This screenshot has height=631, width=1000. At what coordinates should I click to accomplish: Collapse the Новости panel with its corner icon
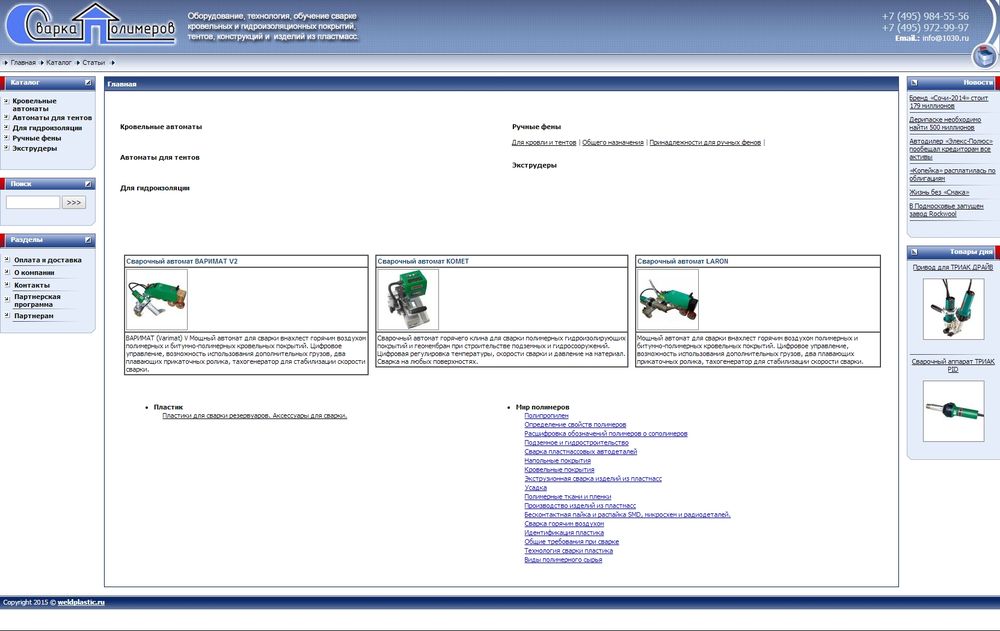coord(914,82)
